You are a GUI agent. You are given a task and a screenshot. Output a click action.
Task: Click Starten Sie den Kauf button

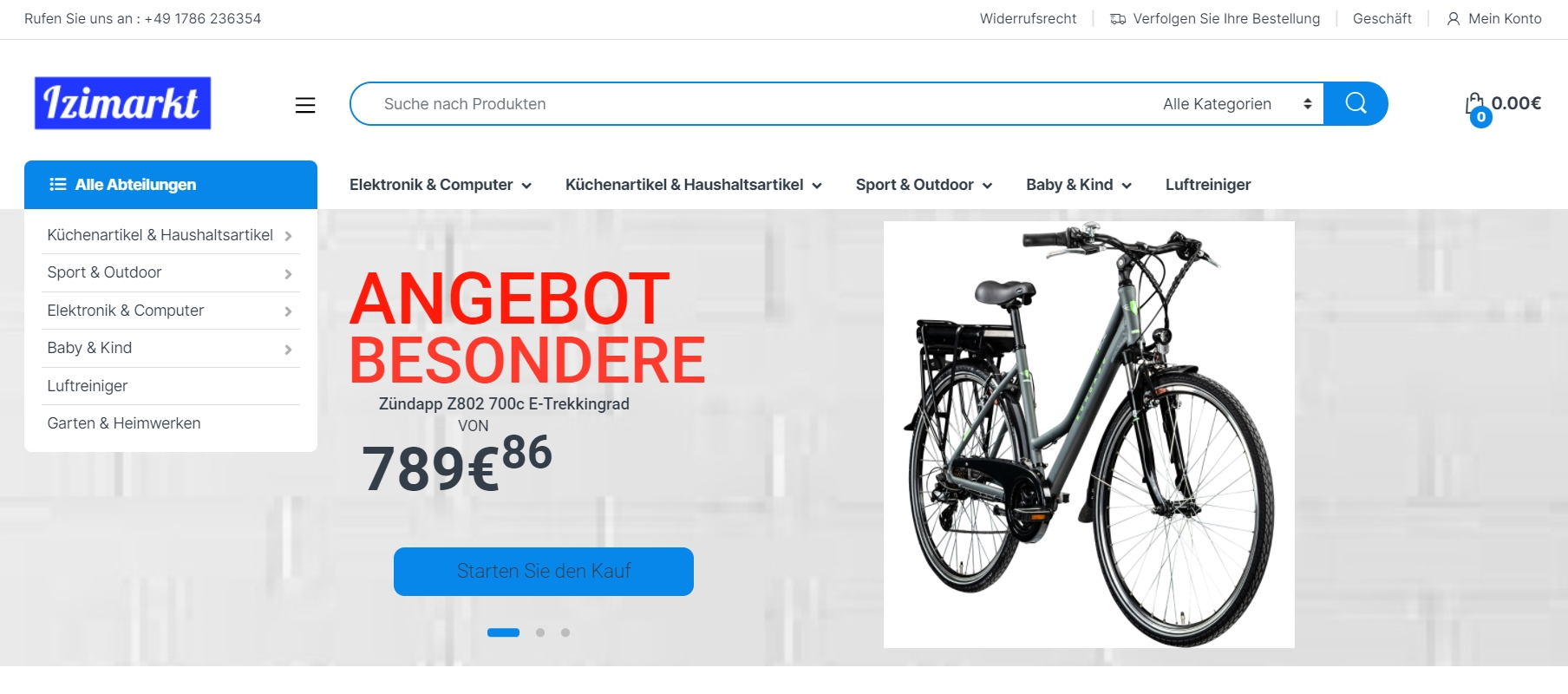point(544,572)
